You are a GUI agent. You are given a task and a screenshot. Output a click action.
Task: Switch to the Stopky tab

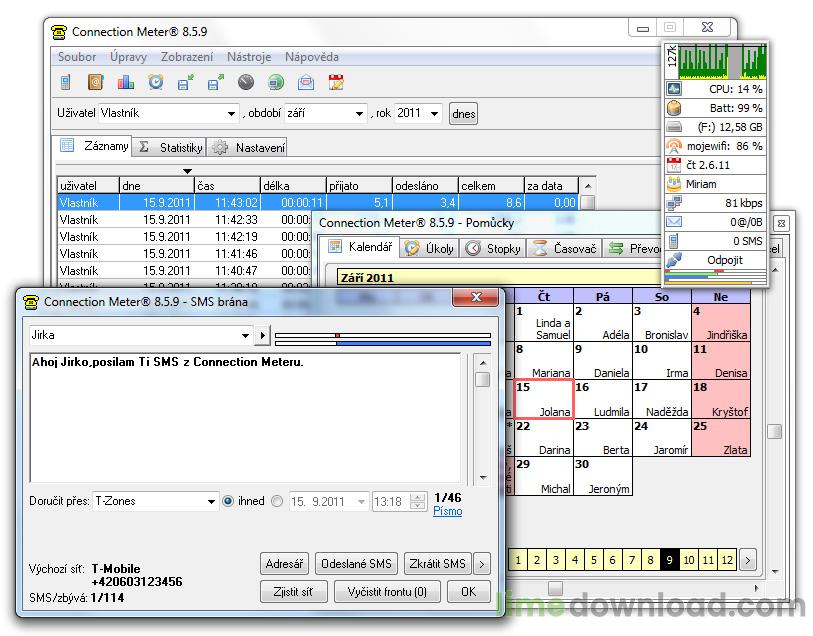(x=493, y=248)
